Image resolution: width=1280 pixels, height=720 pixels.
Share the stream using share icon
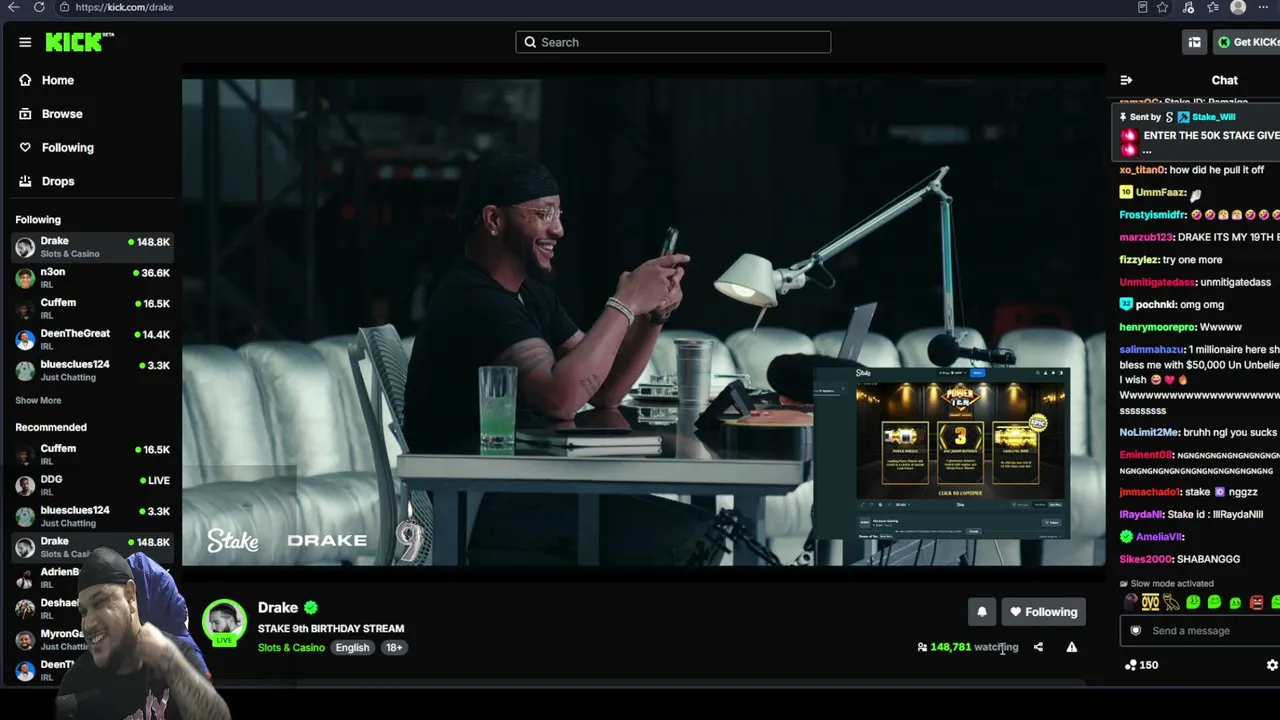coord(1038,647)
